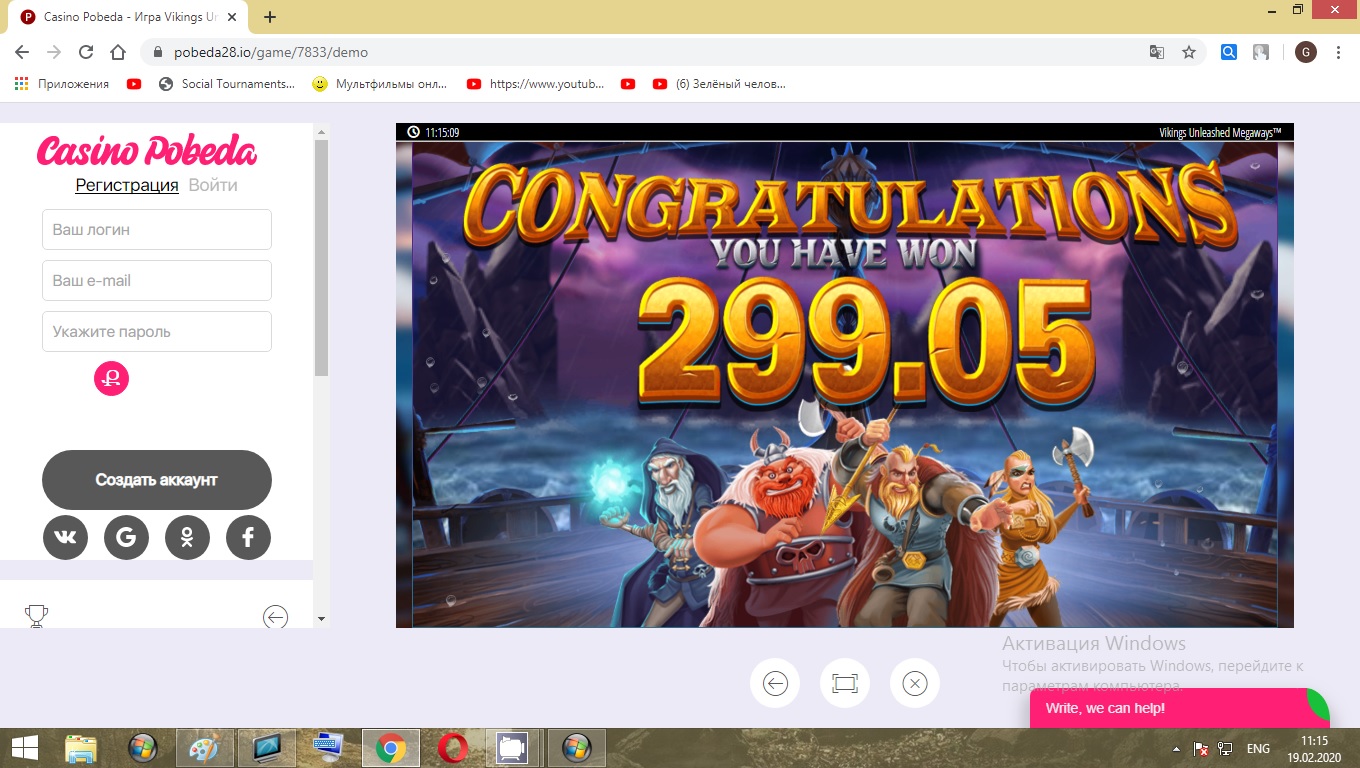Focus the Ваш логин input field
The width and height of the screenshot is (1360, 768).
click(157, 229)
